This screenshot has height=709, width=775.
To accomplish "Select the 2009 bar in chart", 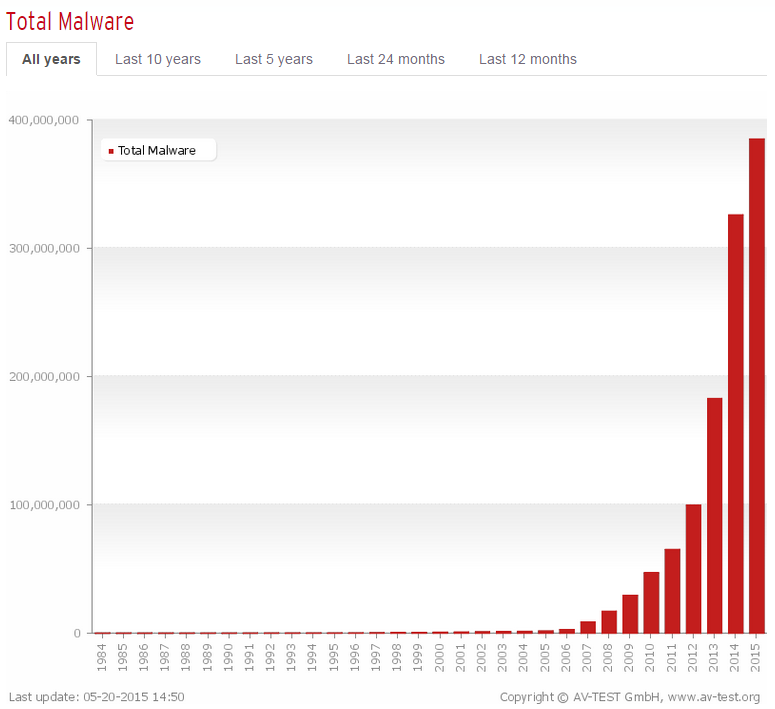I will (x=630, y=614).
